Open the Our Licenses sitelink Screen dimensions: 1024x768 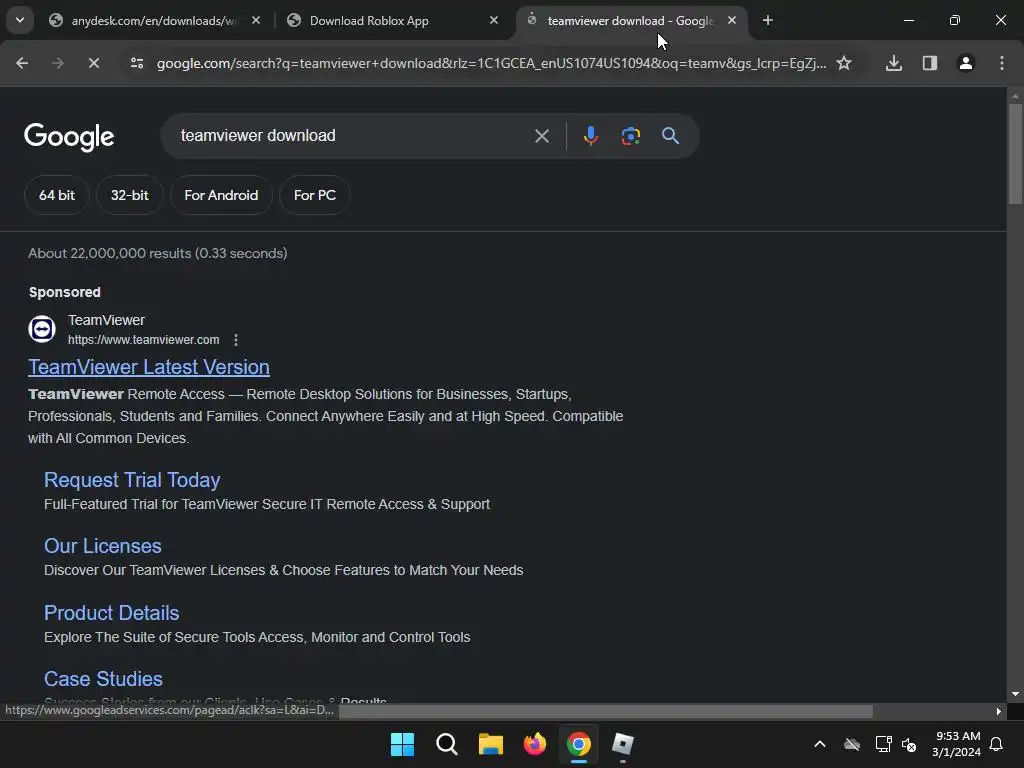(103, 546)
